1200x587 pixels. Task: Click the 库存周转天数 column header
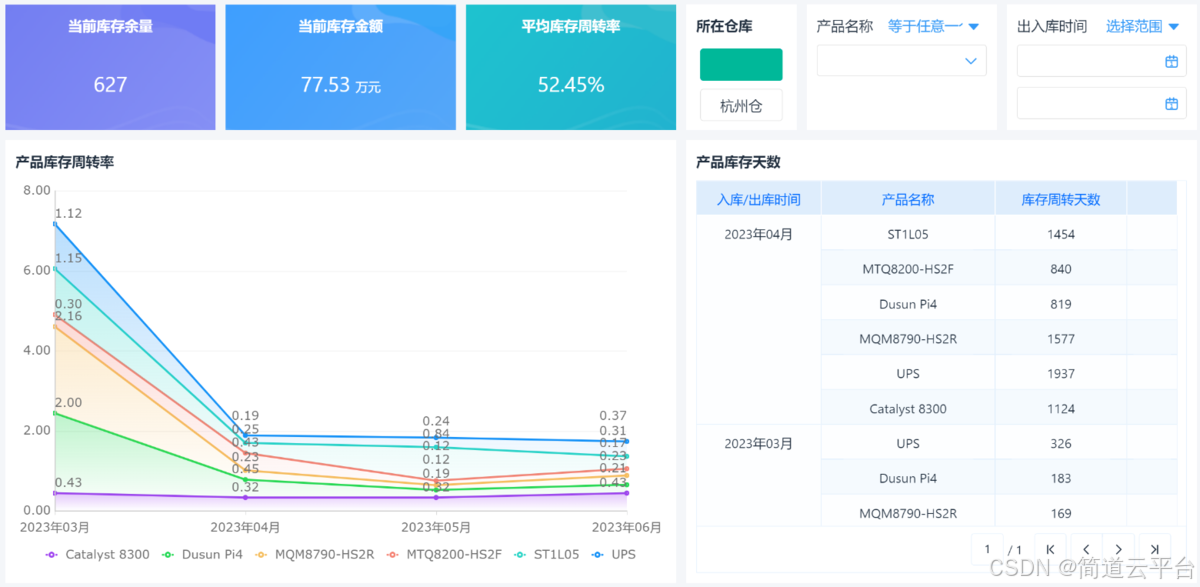tap(1061, 199)
